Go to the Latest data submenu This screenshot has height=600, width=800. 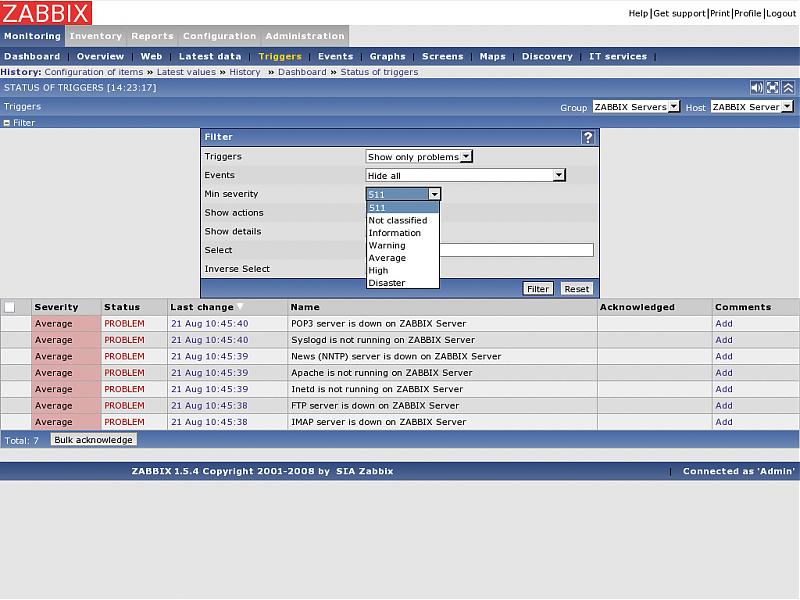coord(210,56)
